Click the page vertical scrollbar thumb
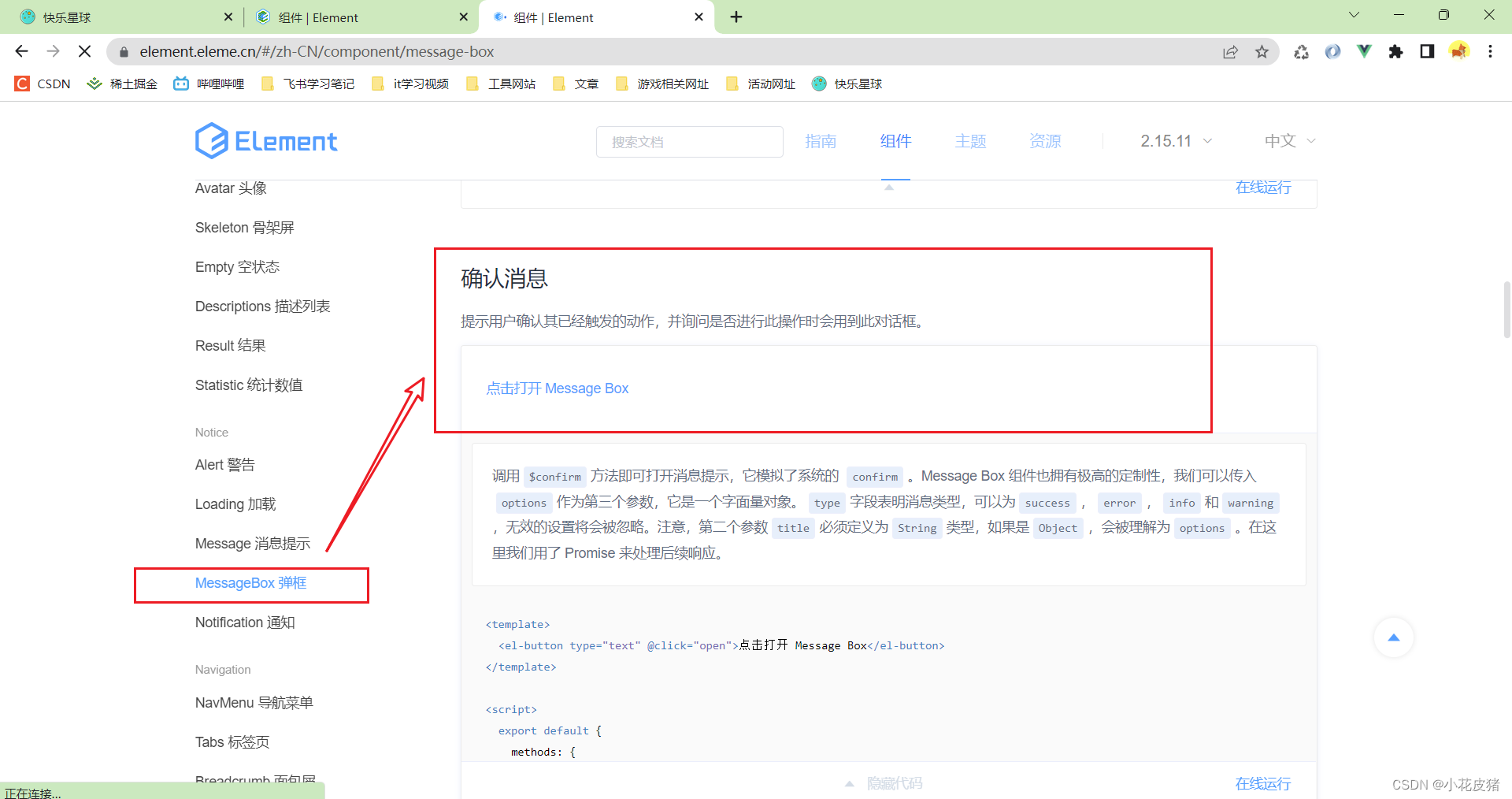 (x=1506, y=310)
